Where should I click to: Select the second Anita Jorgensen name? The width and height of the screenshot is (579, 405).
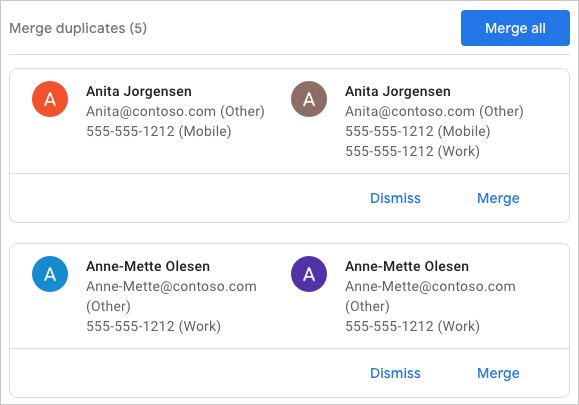click(398, 91)
